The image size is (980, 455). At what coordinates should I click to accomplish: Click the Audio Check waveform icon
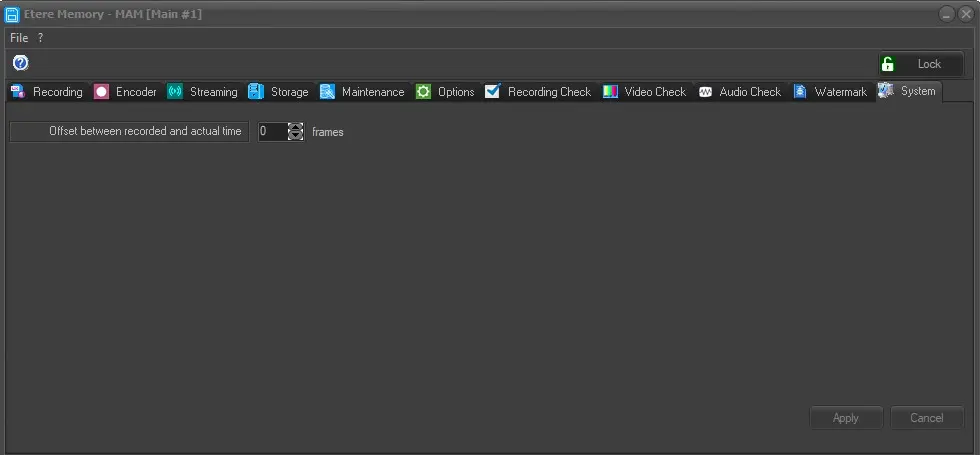705,92
